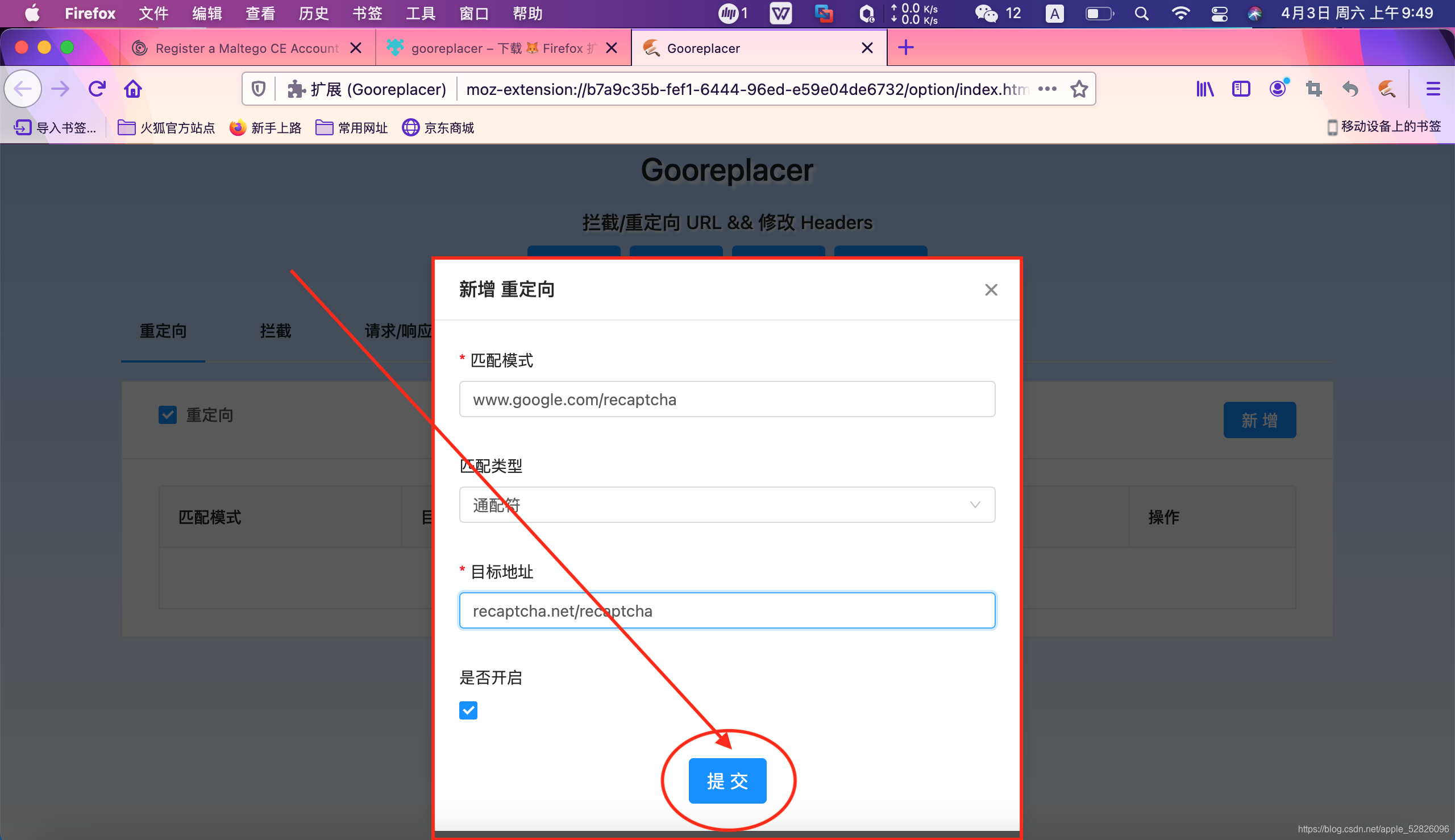This screenshot has width=1455, height=840.
Task: Open the Apple menu
Action: [x=32, y=13]
